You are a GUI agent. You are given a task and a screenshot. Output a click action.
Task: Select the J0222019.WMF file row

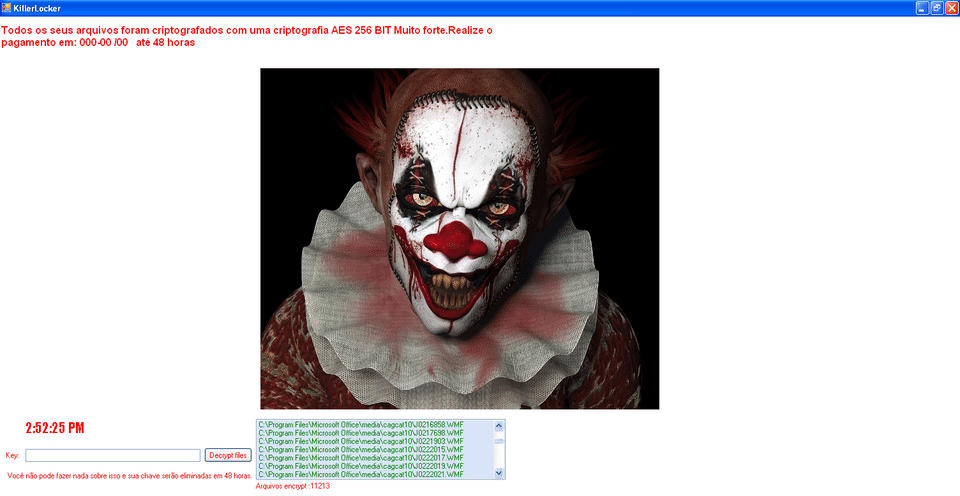(375, 466)
